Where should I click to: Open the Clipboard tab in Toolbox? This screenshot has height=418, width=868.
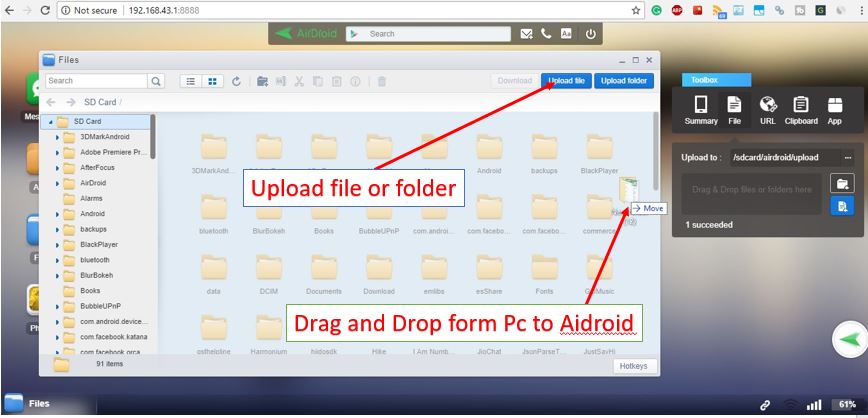801,110
